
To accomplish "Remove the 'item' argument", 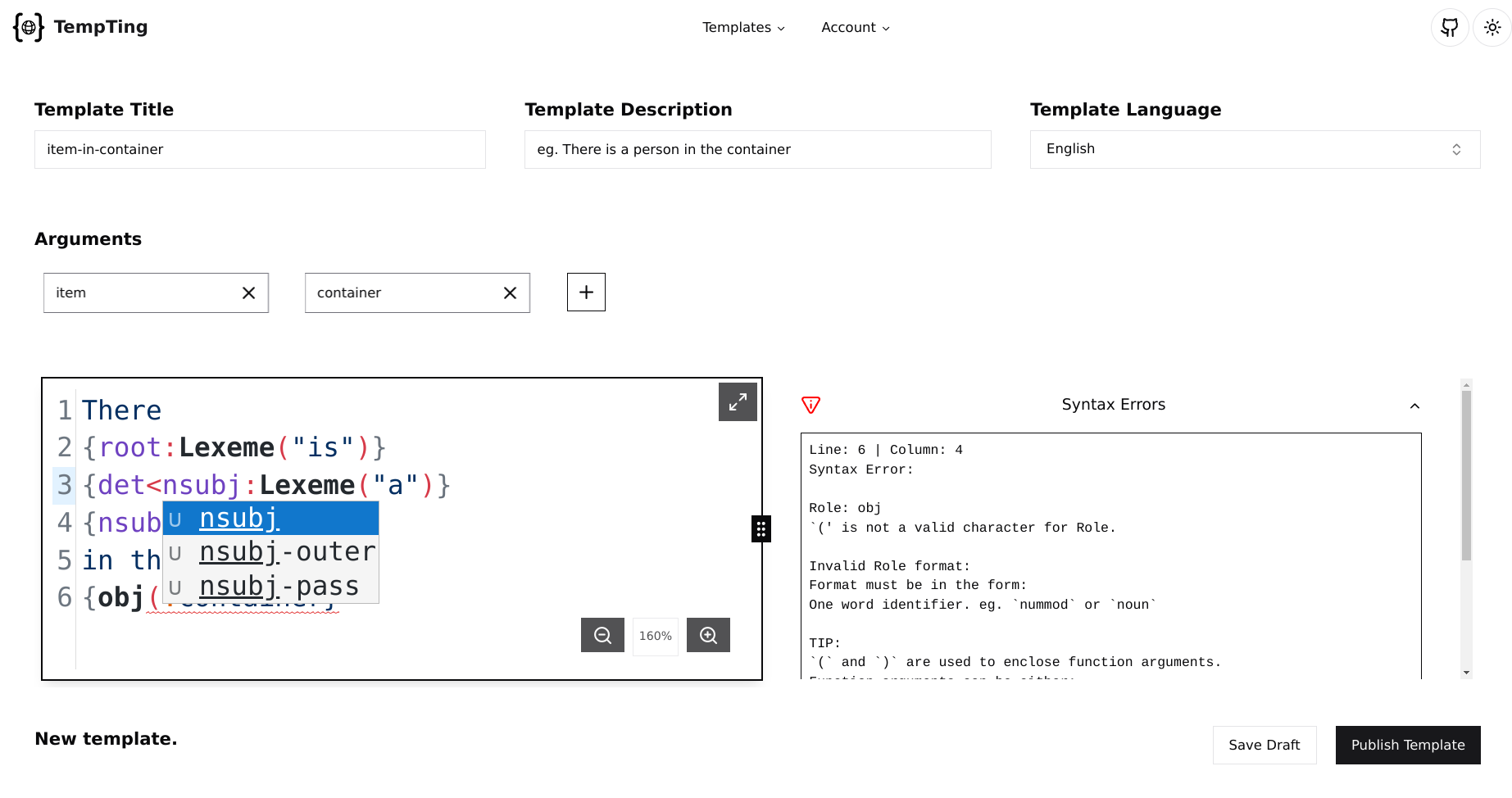I will point(249,293).
